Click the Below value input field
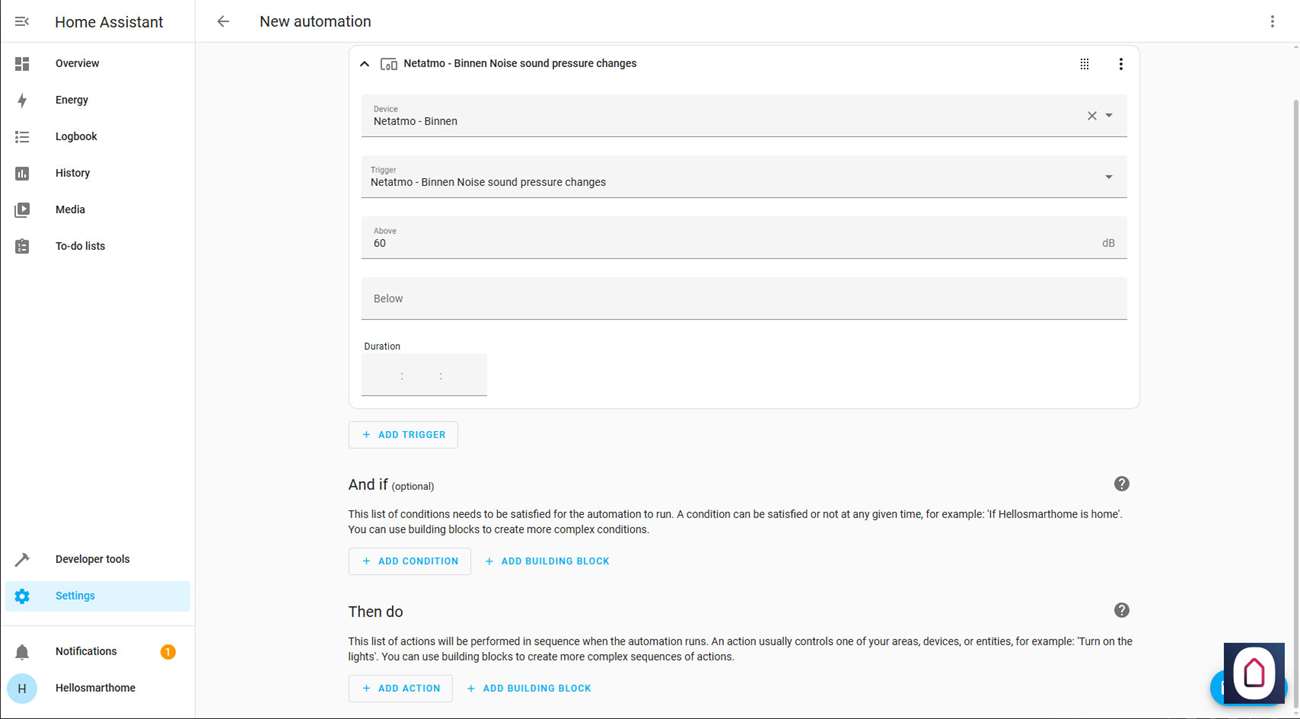The height and width of the screenshot is (719, 1300). pyautogui.click(x=743, y=299)
